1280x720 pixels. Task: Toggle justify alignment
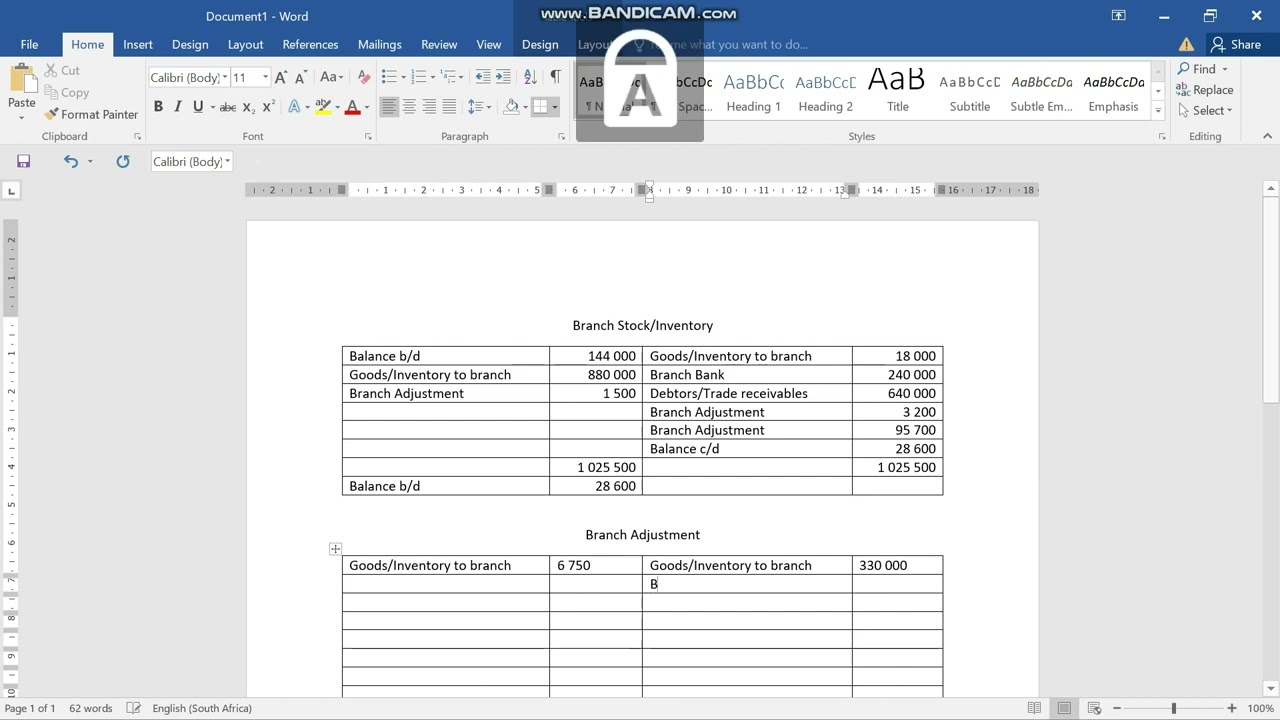pyautogui.click(x=449, y=107)
